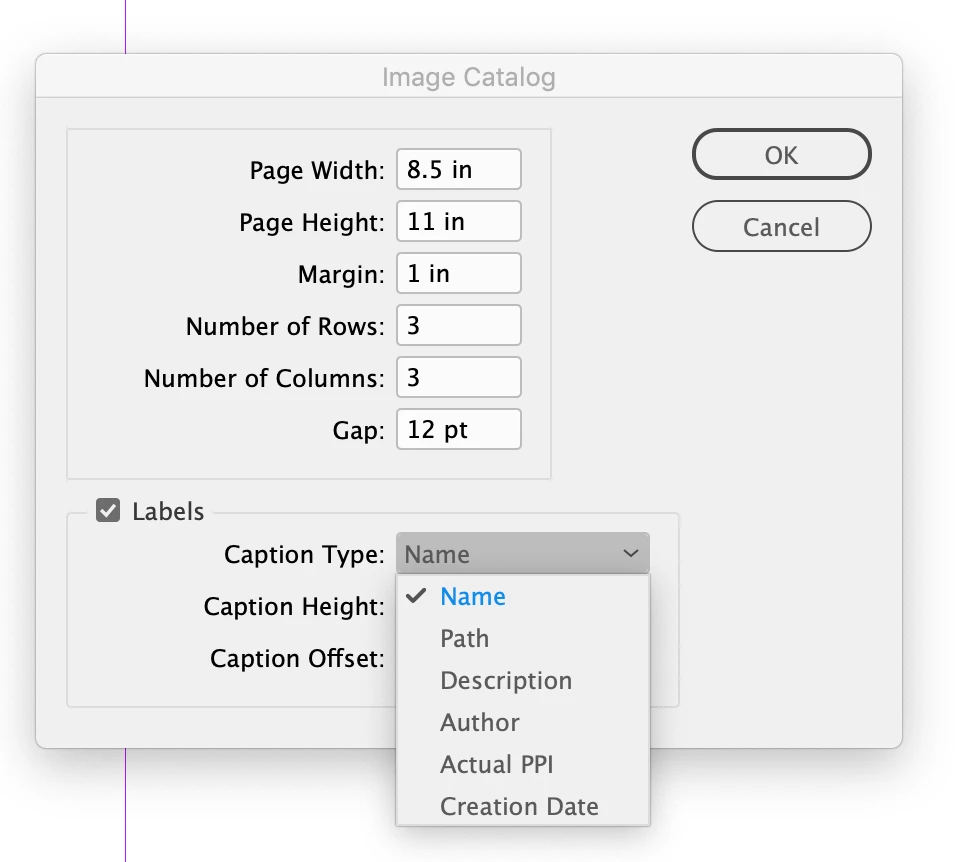Click the Page Width input field

(458, 169)
